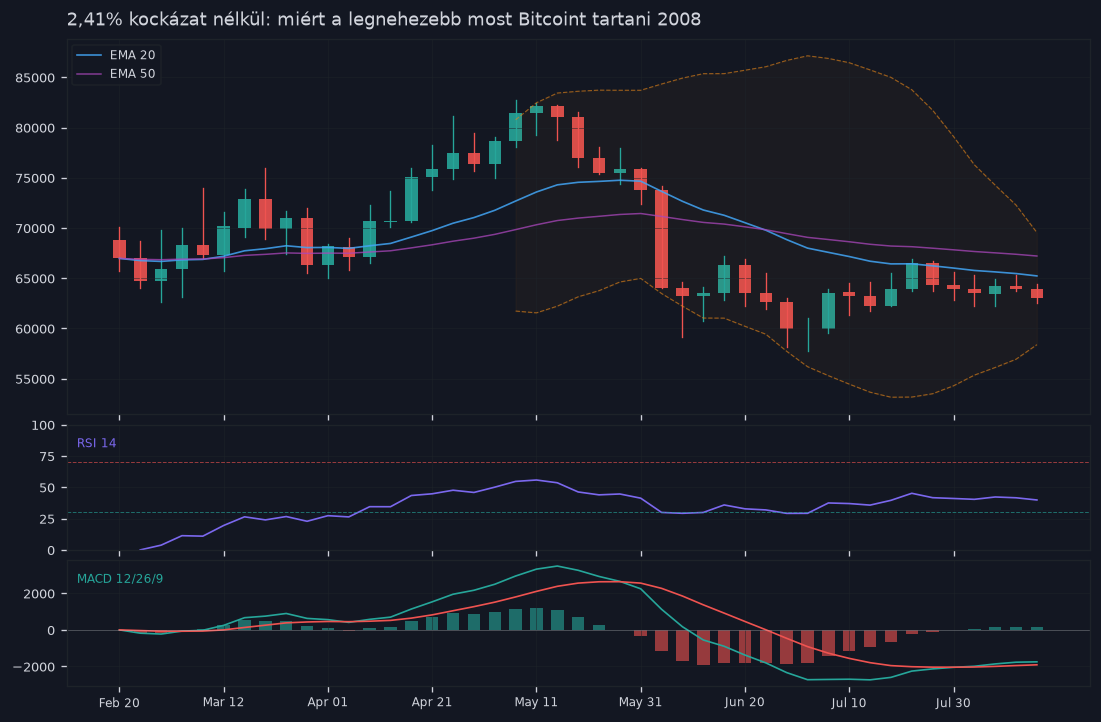The height and width of the screenshot is (722, 1101).
Task: Click the red overbought line at RSI 70
Action: tap(578, 463)
